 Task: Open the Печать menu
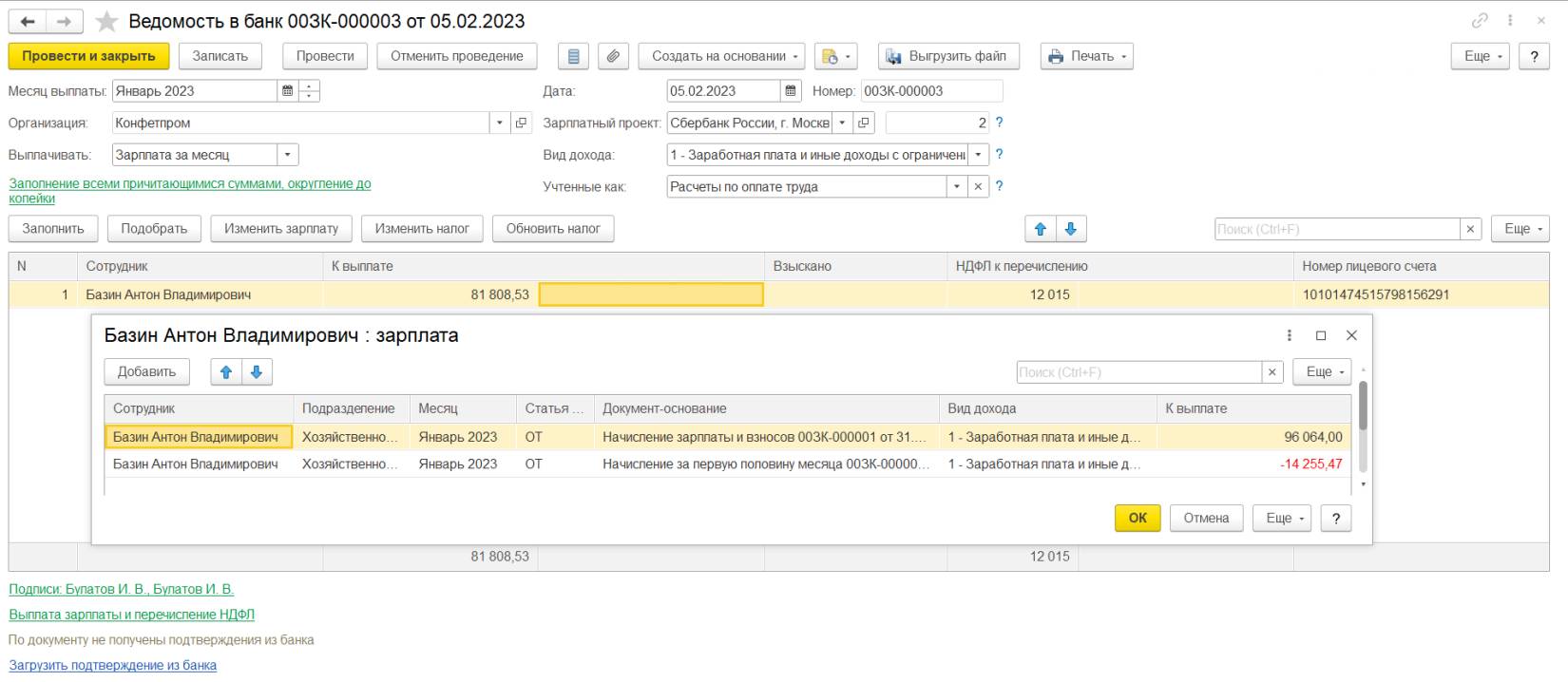pos(1086,56)
